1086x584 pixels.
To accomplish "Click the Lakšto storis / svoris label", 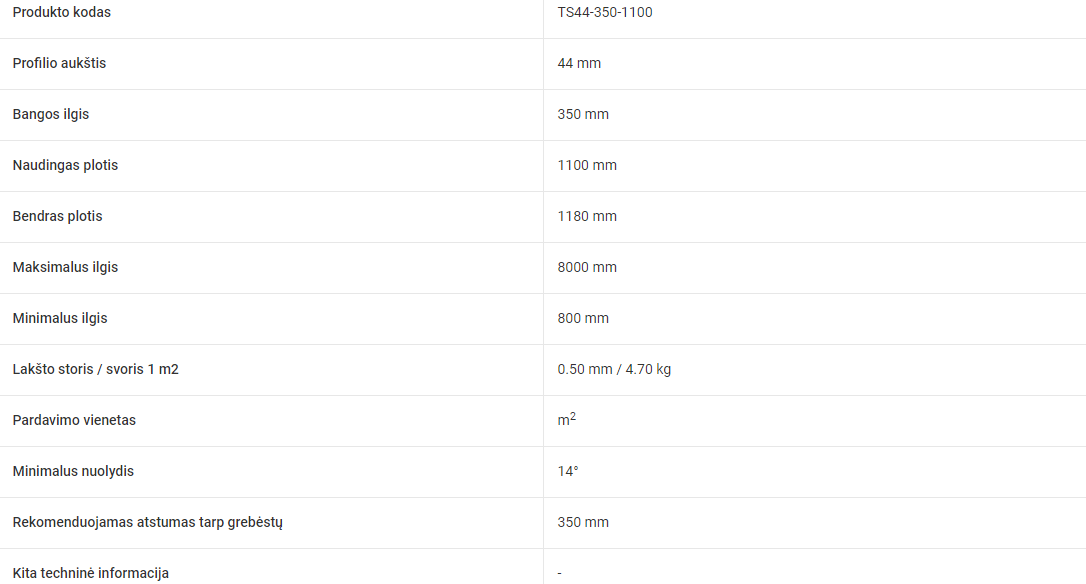I will (x=96, y=369).
